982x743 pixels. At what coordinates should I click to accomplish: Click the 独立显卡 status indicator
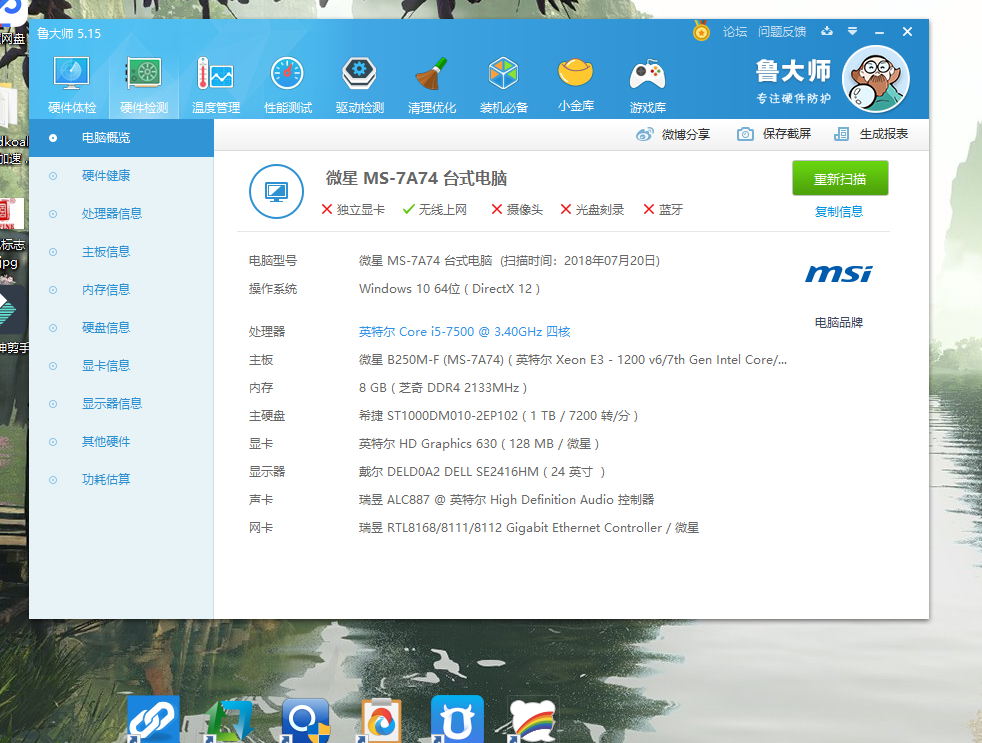(353, 209)
